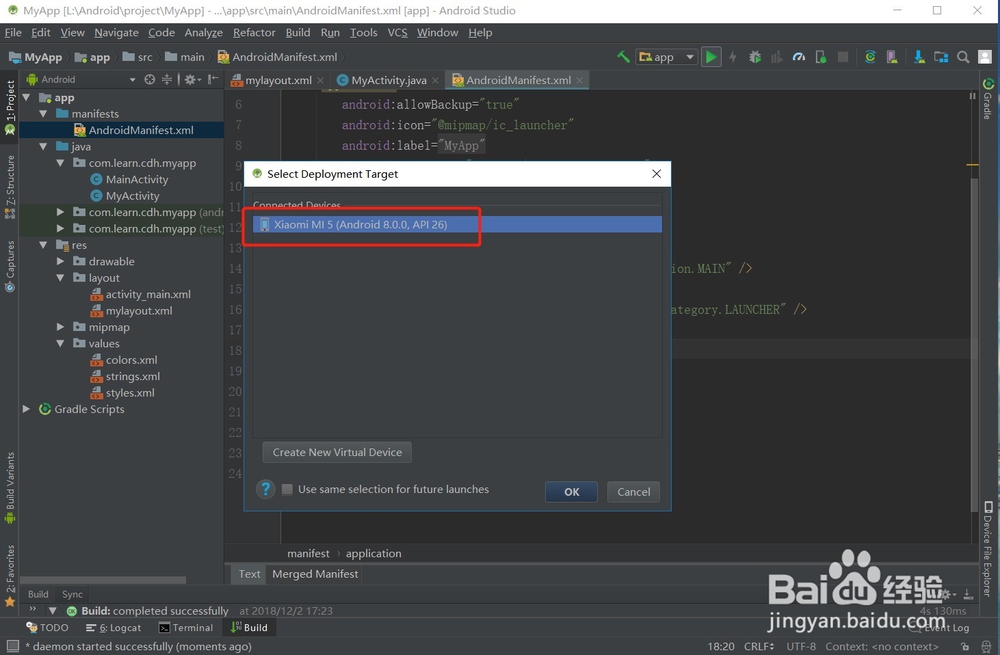The image size is (1000, 655).
Task: Click the Apply Changes lightning icon
Action: point(733,57)
